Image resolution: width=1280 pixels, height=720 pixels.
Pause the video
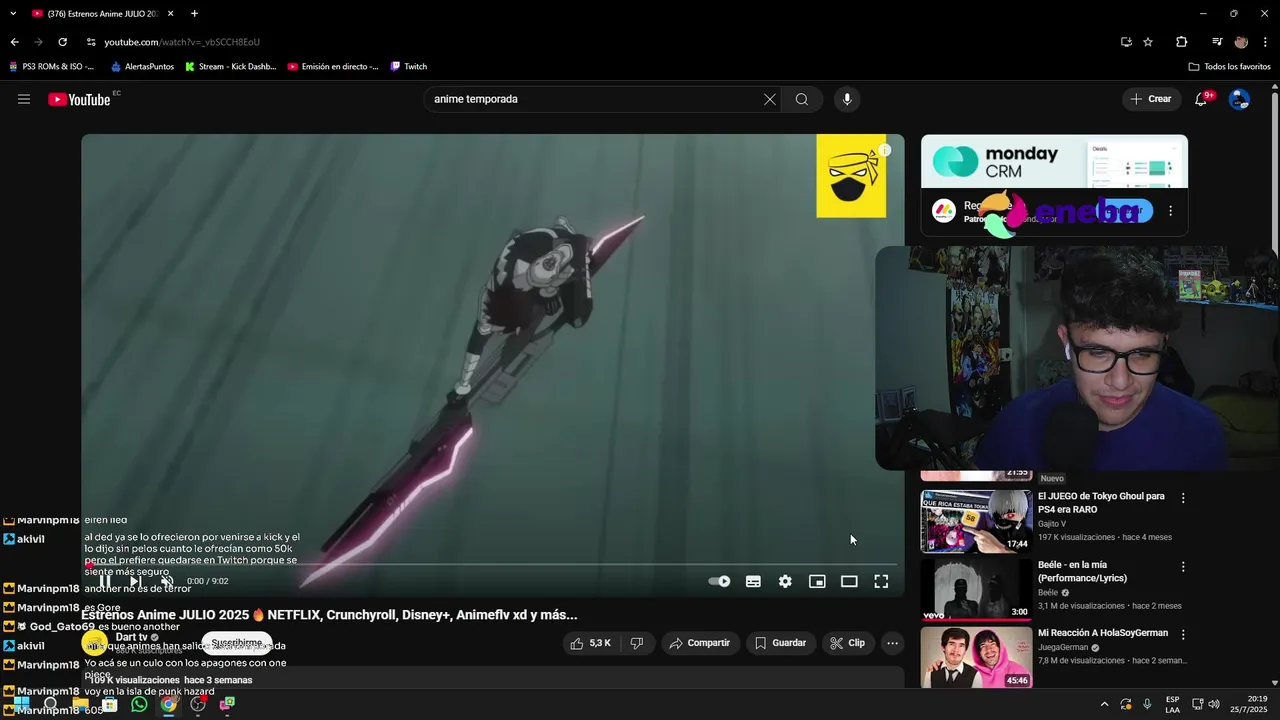105,581
